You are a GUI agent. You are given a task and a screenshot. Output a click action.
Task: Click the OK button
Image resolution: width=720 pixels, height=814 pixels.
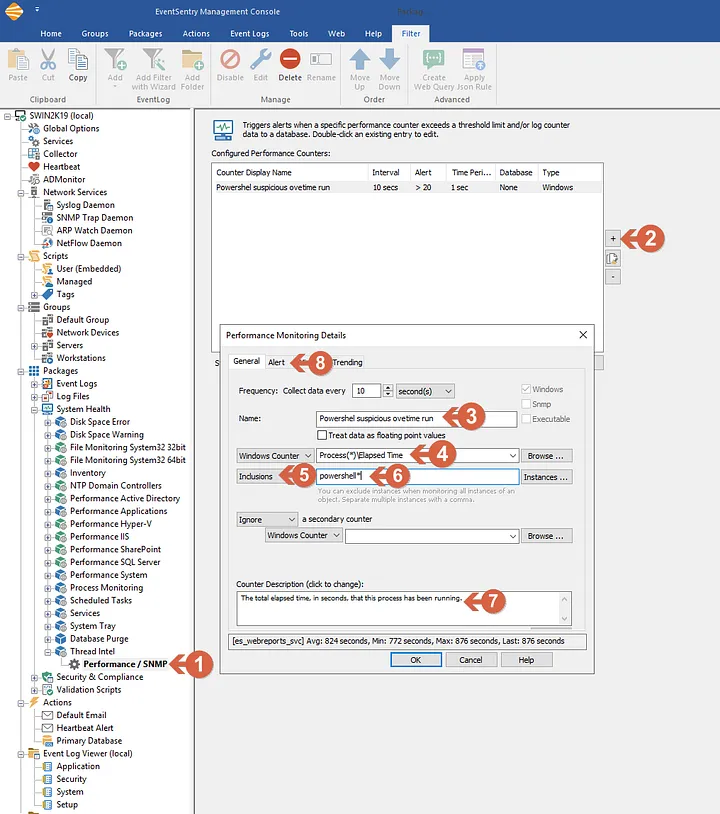(416, 660)
